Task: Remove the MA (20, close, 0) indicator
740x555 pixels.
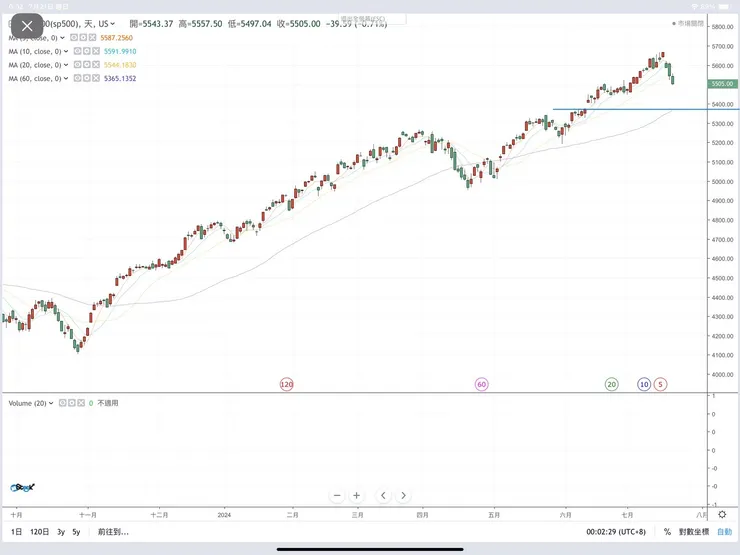Action: (96, 65)
